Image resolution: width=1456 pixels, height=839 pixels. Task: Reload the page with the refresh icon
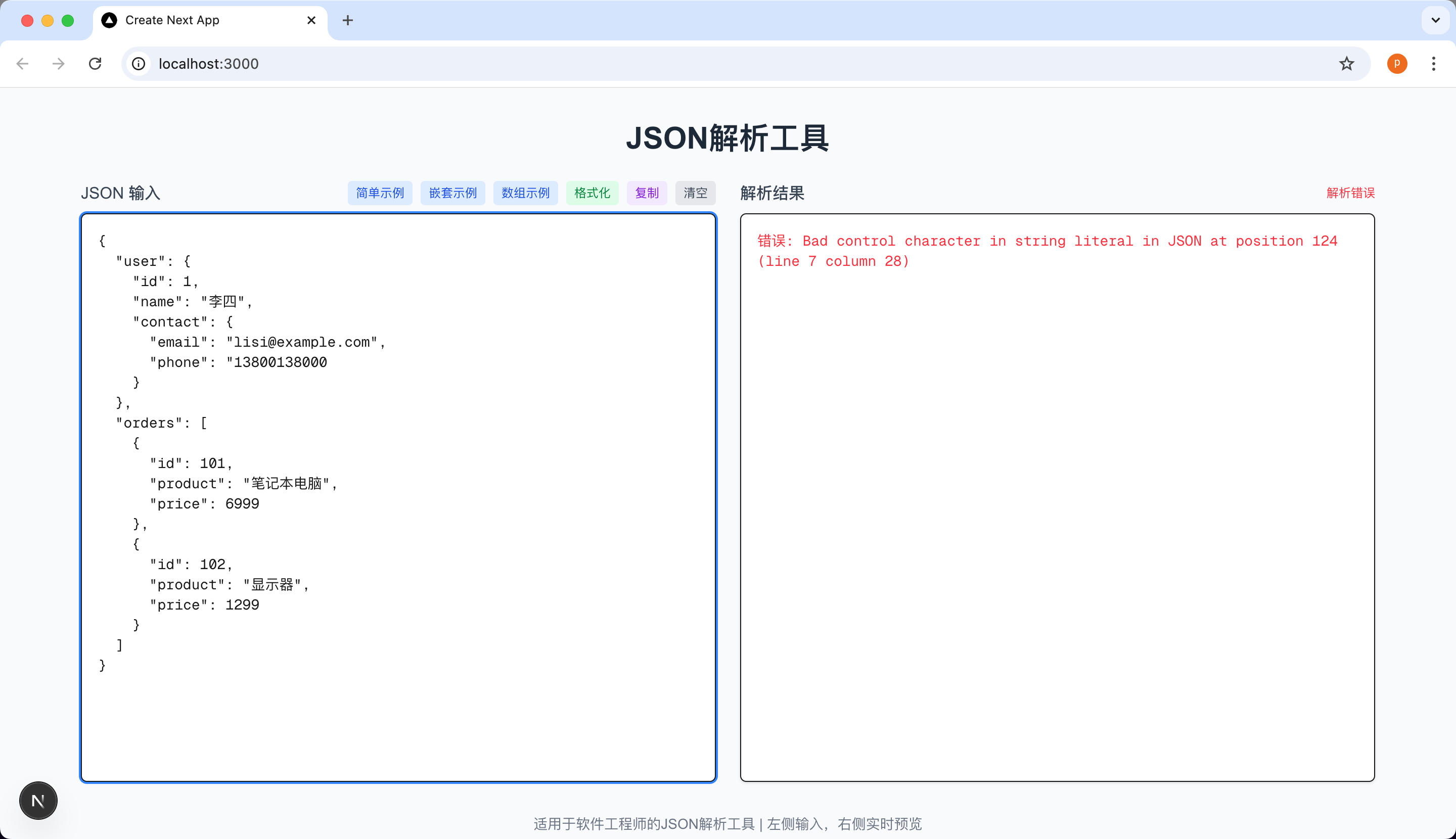coord(95,63)
